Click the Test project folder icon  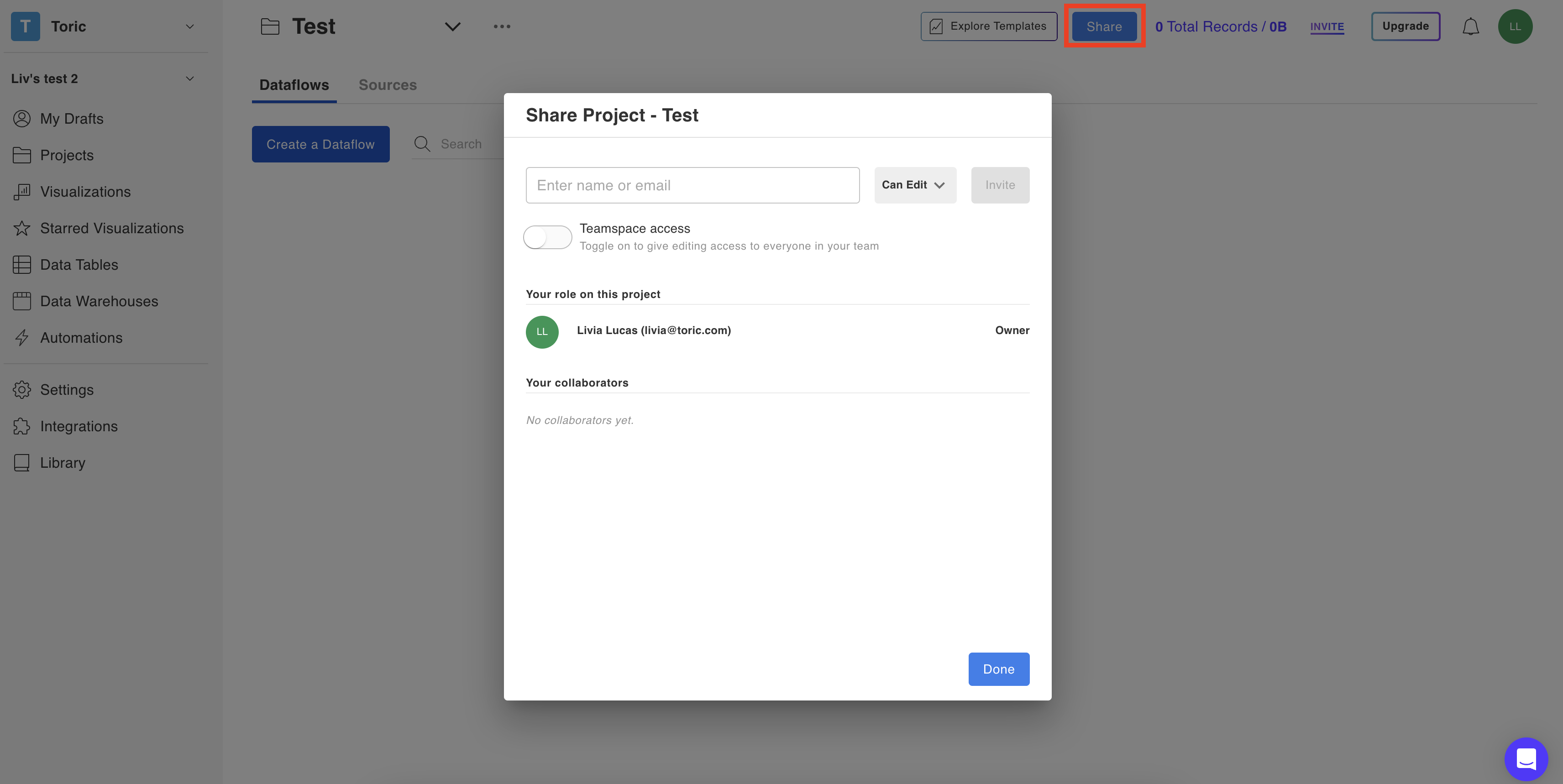(x=270, y=26)
